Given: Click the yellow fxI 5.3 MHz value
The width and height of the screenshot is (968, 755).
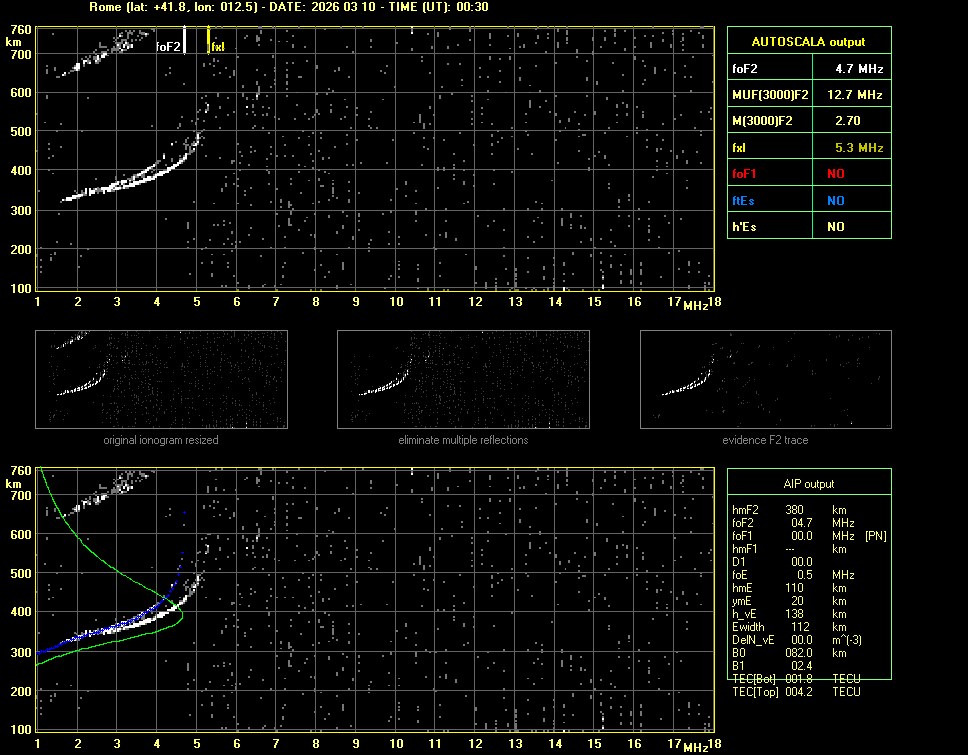Looking at the screenshot, I should [x=858, y=147].
